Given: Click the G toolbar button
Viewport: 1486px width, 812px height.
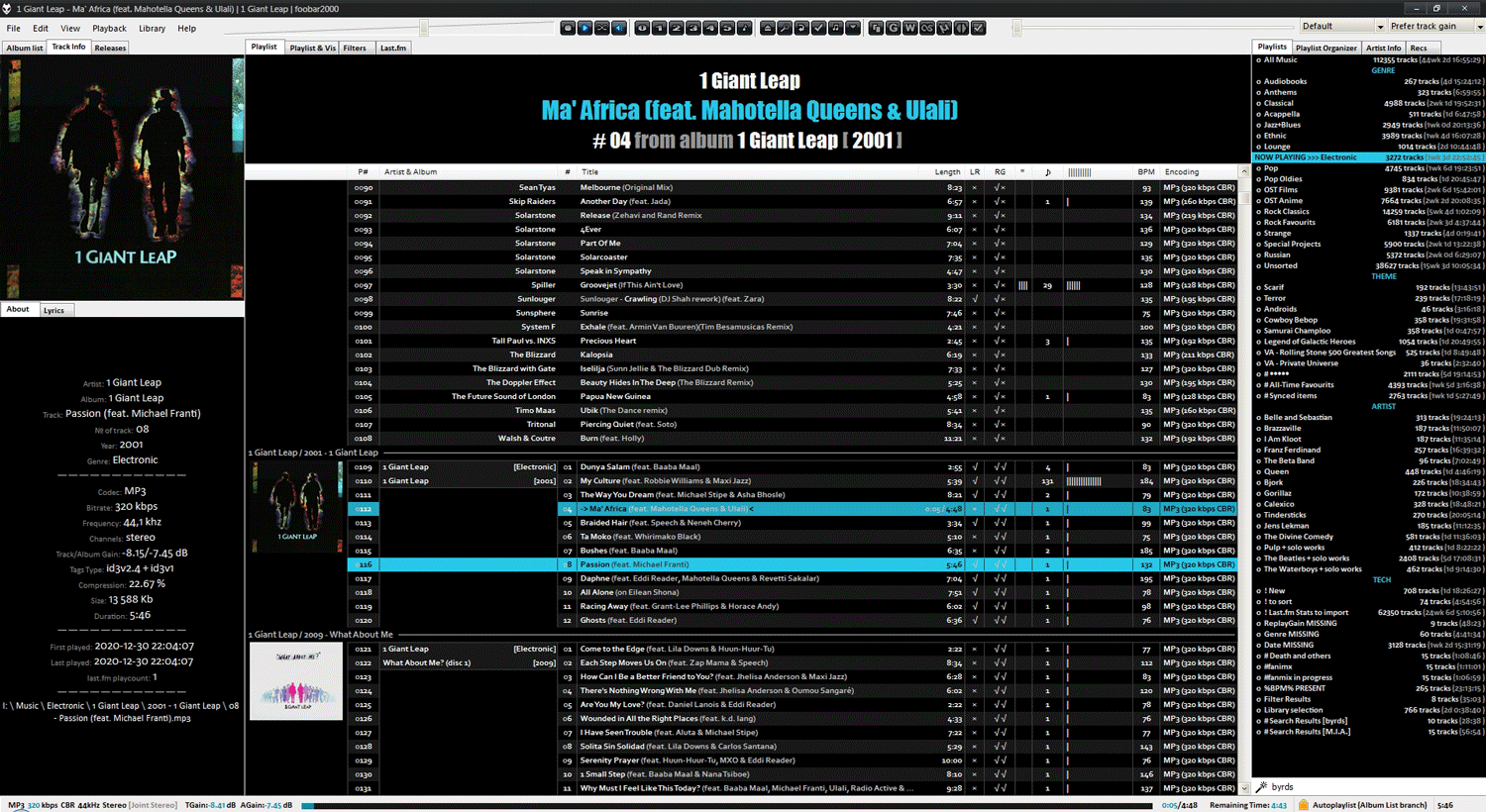Looking at the screenshot, I should pos(893,28).
